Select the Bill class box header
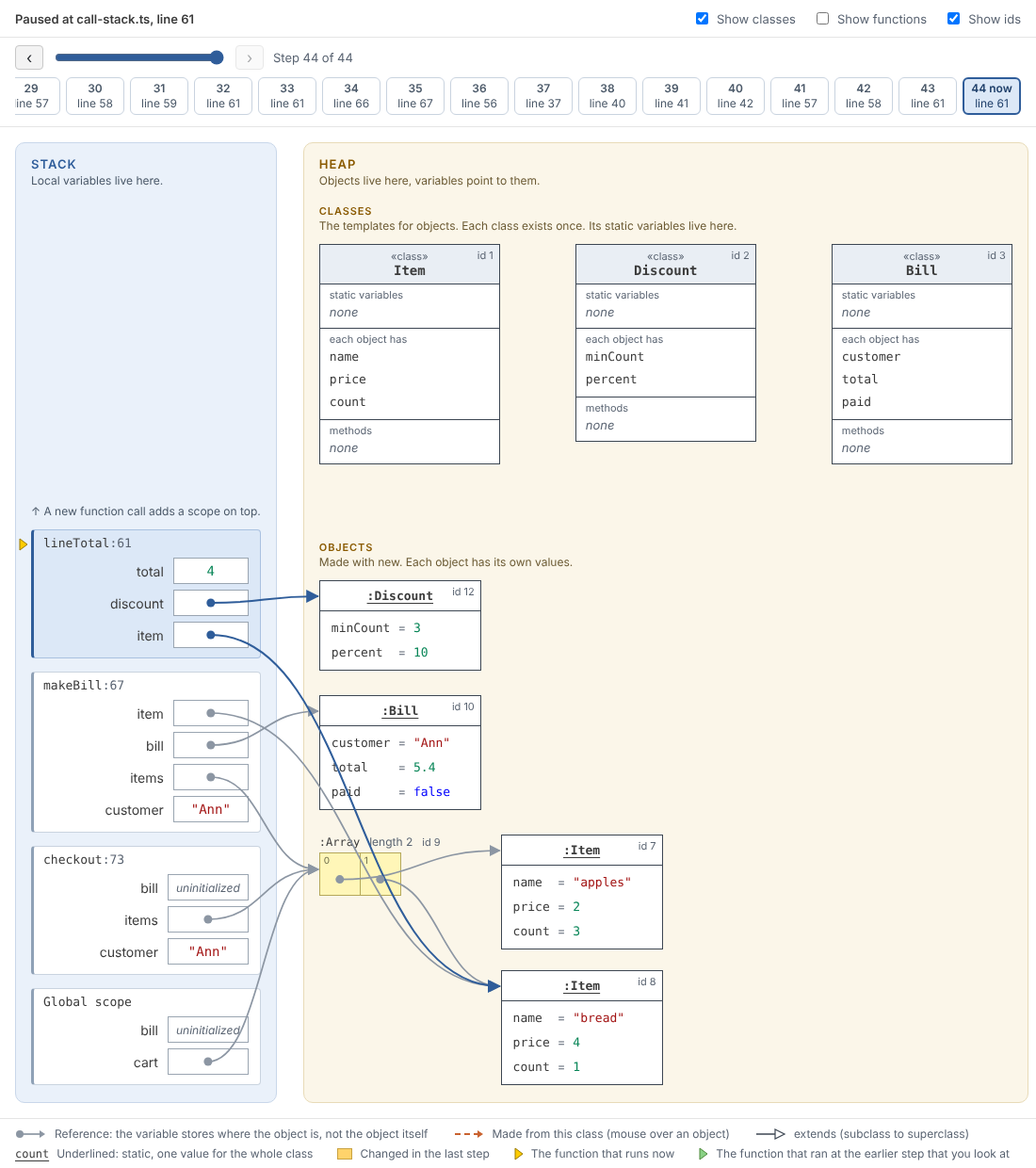 point(922,265)
